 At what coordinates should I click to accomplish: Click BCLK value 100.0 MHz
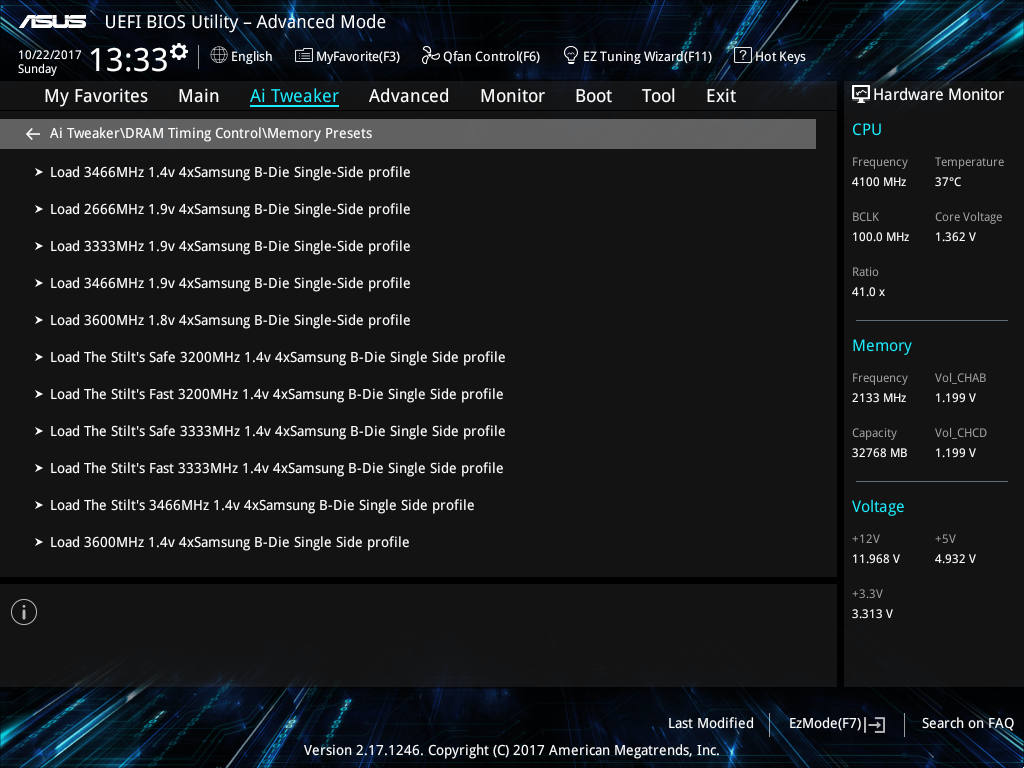[880, 237]
